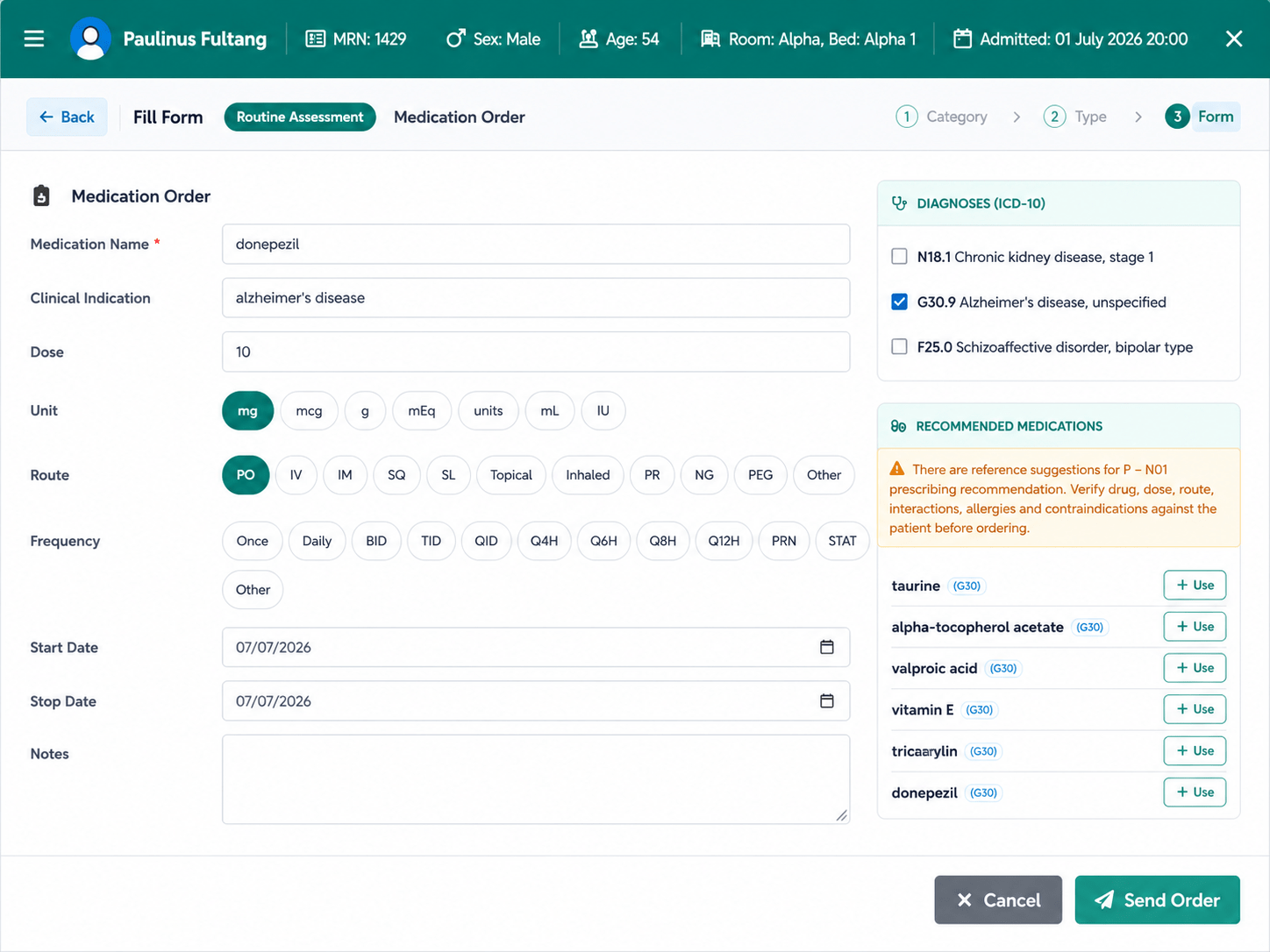Select the SL route

pyautogui.click(x=448, y=475)
